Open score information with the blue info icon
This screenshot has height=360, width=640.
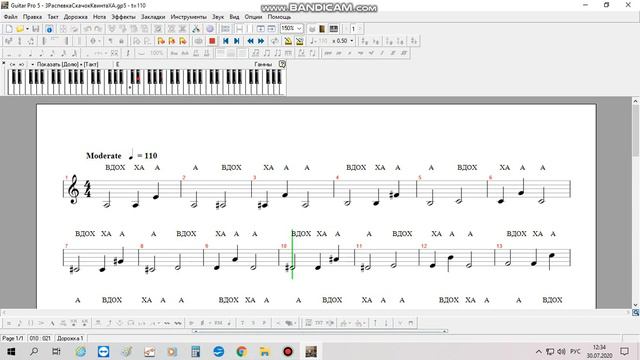tap(49, 29)
